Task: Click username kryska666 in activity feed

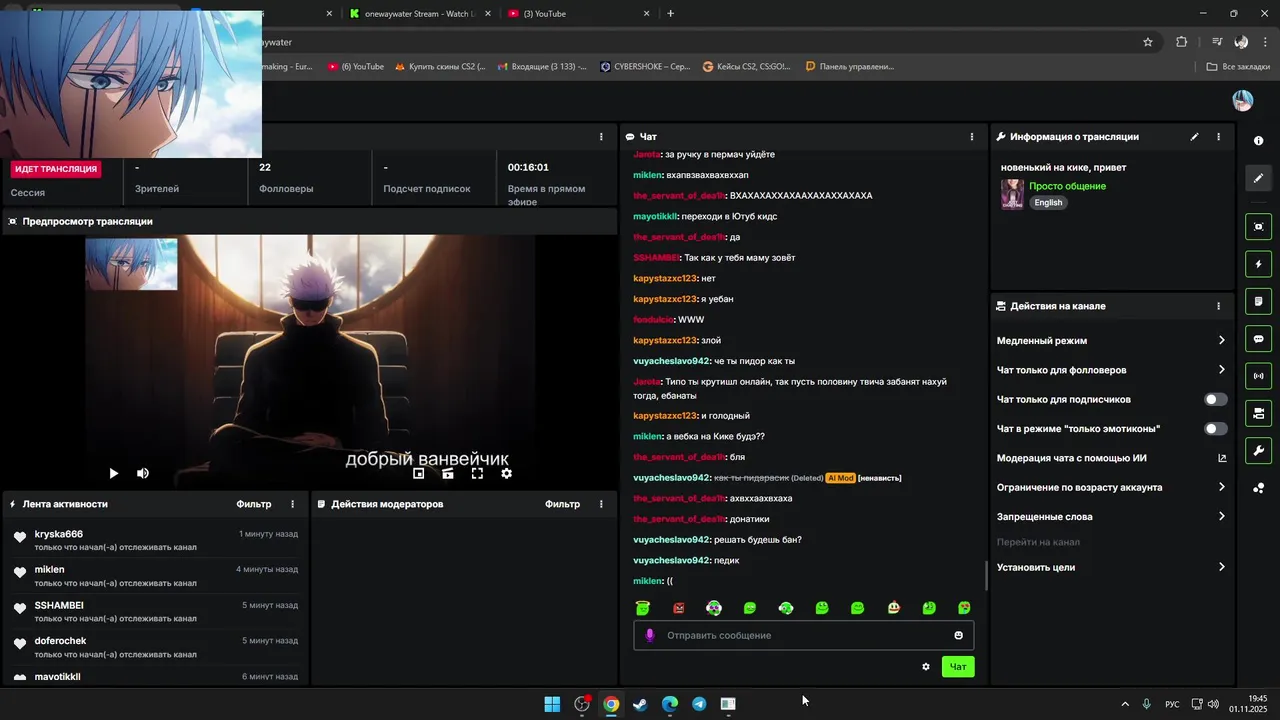Action: point(59,535)
